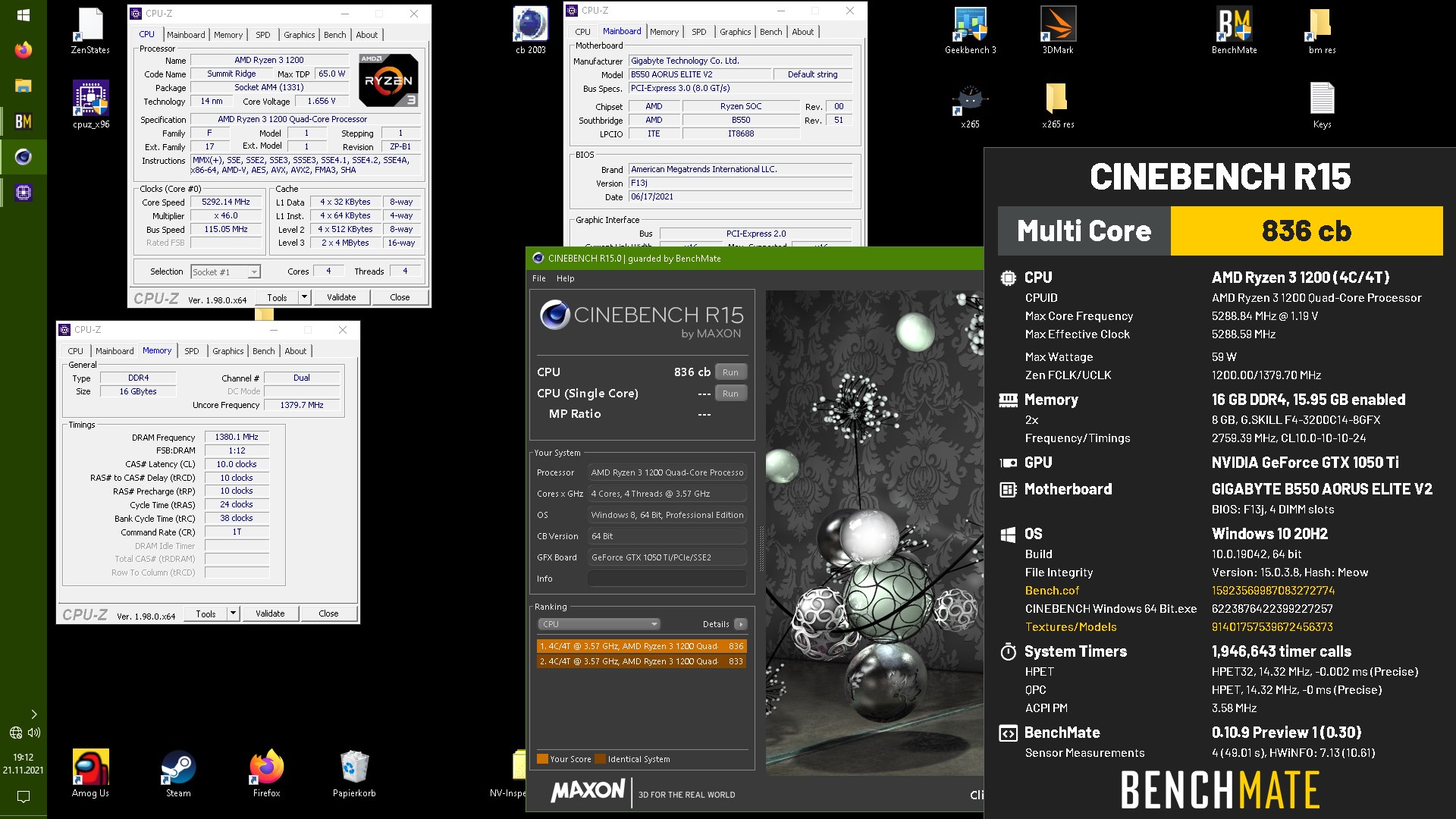The image size is (1456, 819).
Task: Open About tab in Mainboard window
Action: 803,32
